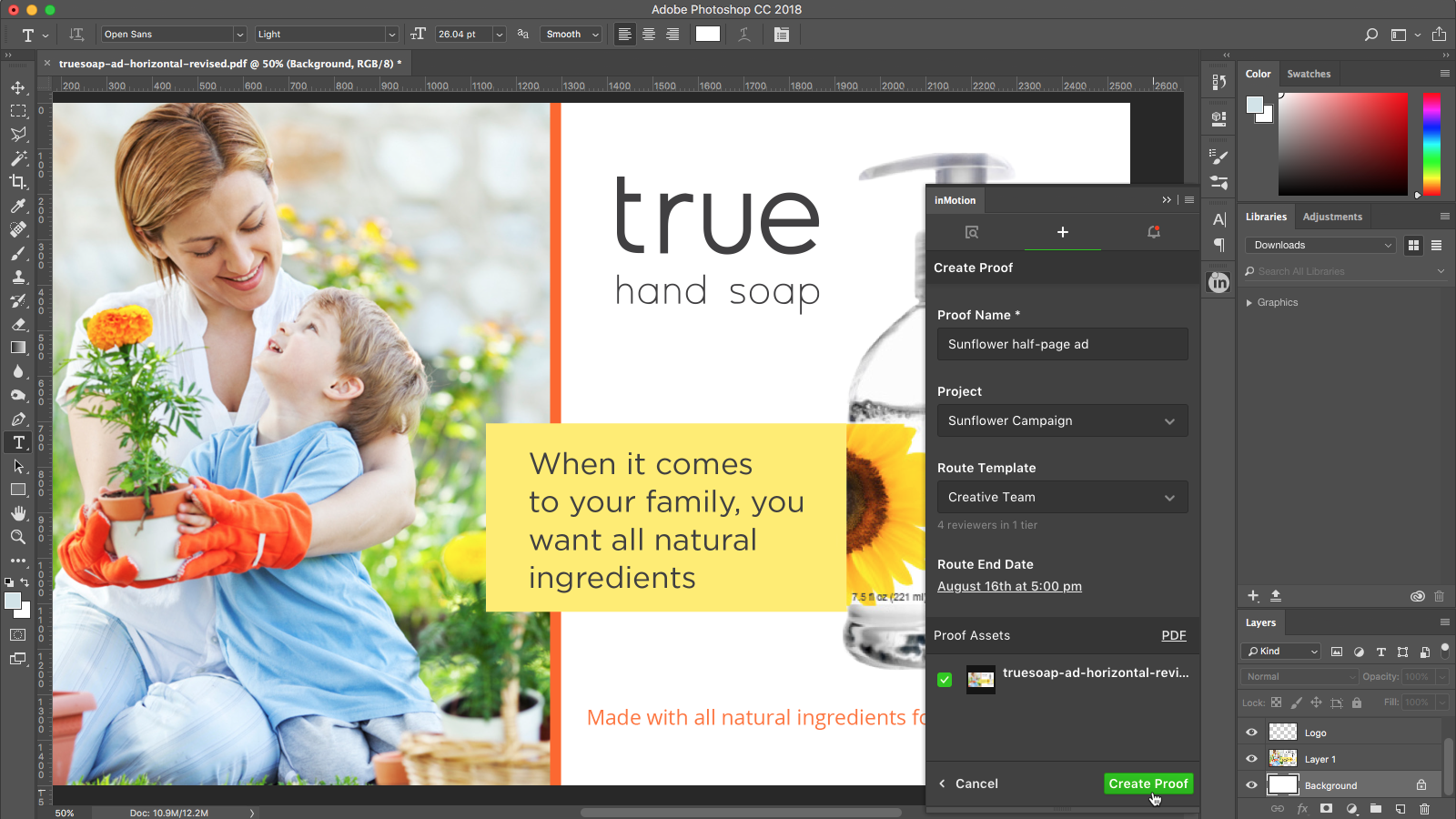Open the August 16th route end date link

tap(1009, 586)
